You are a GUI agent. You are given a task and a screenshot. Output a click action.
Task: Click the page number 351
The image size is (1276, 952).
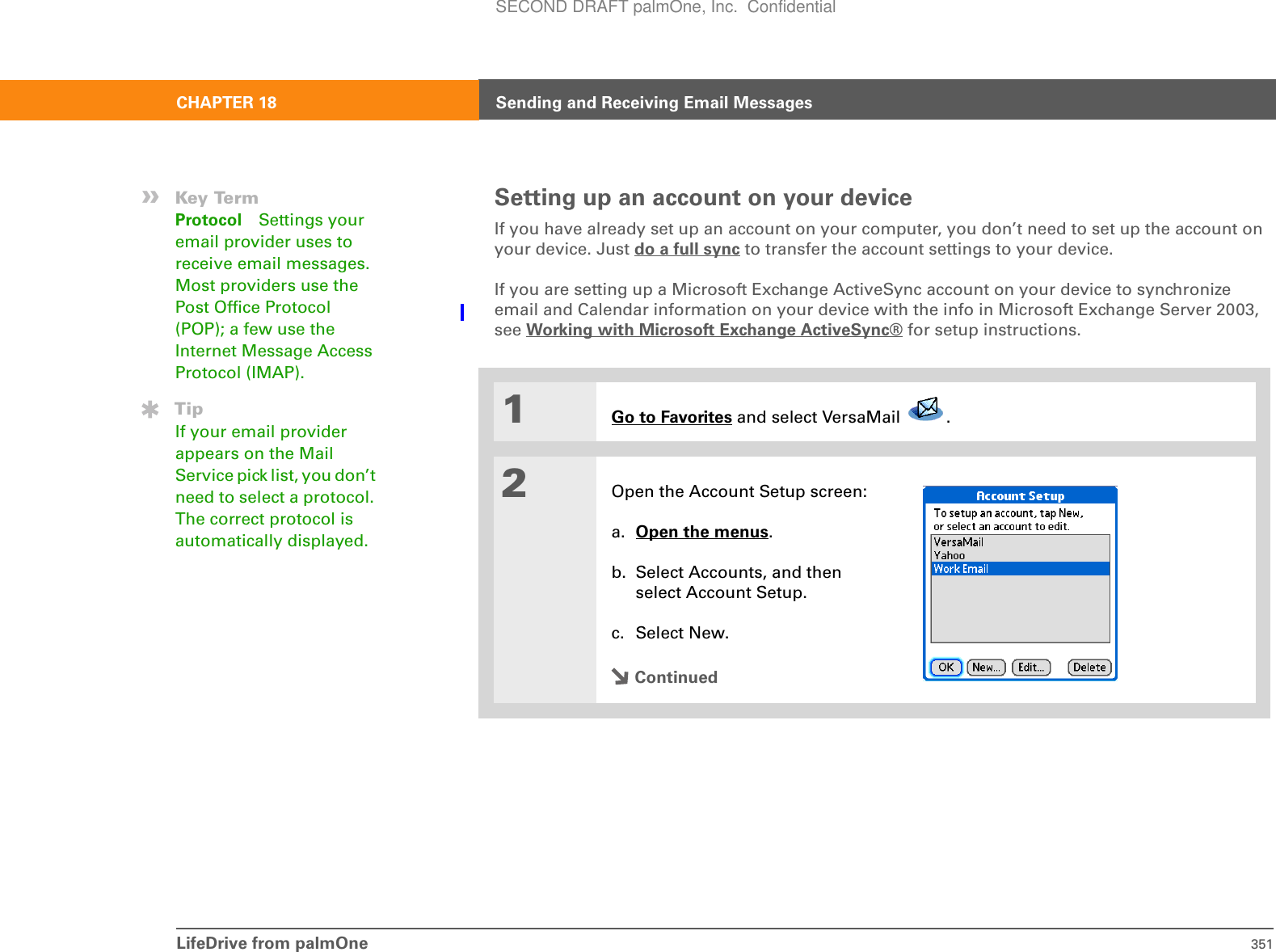point(1261,944)
